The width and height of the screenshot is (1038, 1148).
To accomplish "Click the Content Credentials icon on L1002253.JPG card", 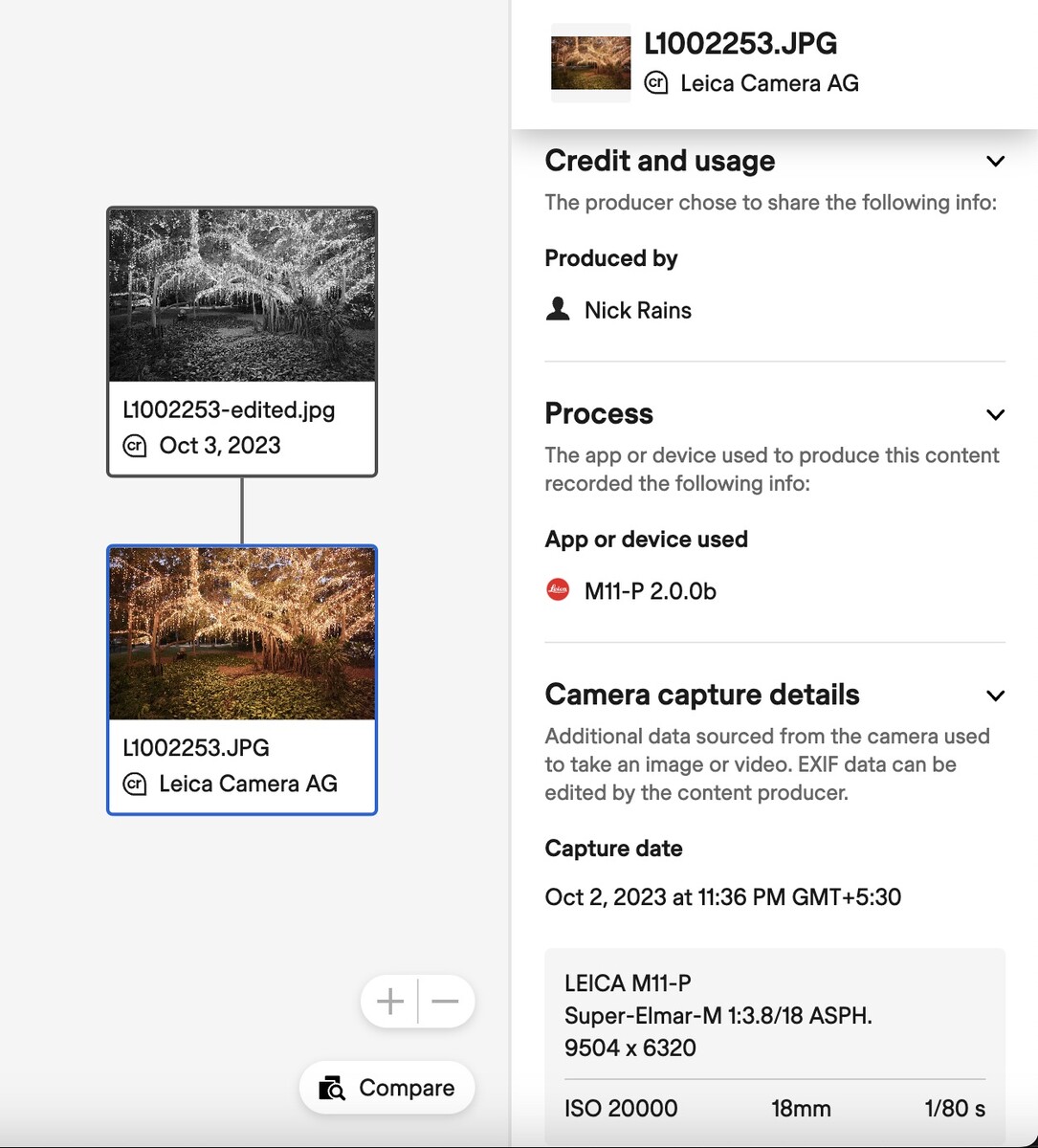I will coord(135,784).
